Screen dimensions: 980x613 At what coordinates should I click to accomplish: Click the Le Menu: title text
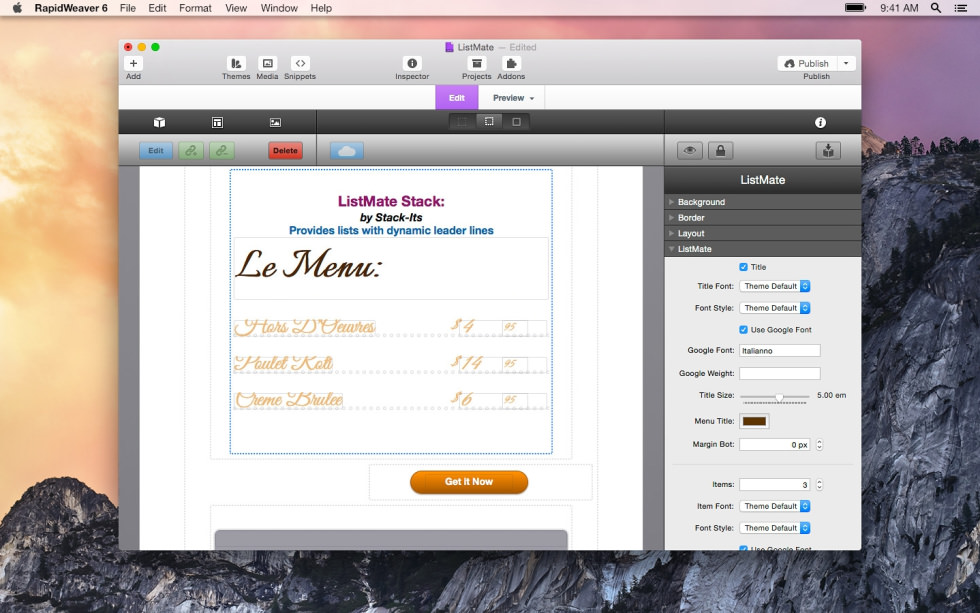[309, 265]
